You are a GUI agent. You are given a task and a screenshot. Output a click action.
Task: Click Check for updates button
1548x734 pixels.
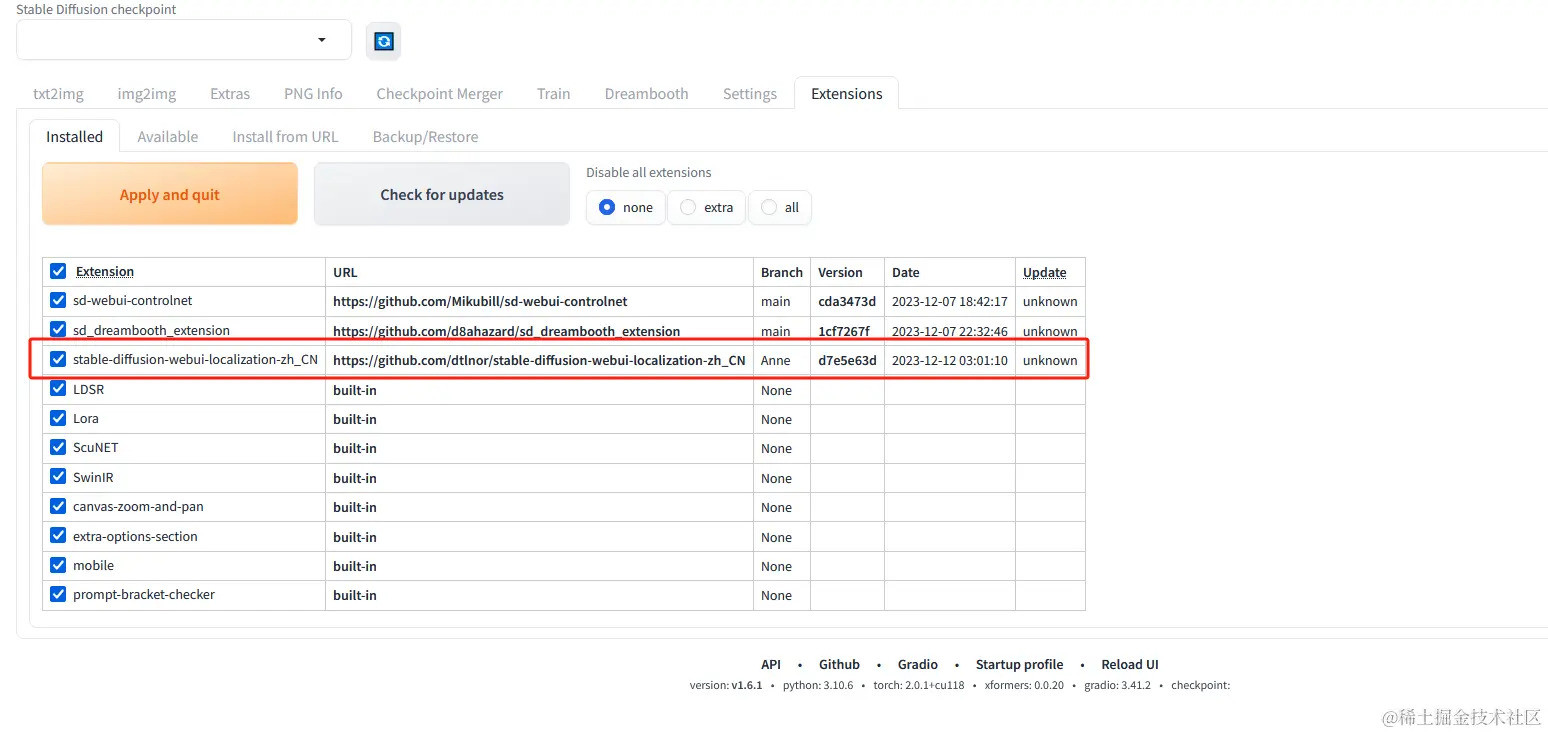pos(442,194)
